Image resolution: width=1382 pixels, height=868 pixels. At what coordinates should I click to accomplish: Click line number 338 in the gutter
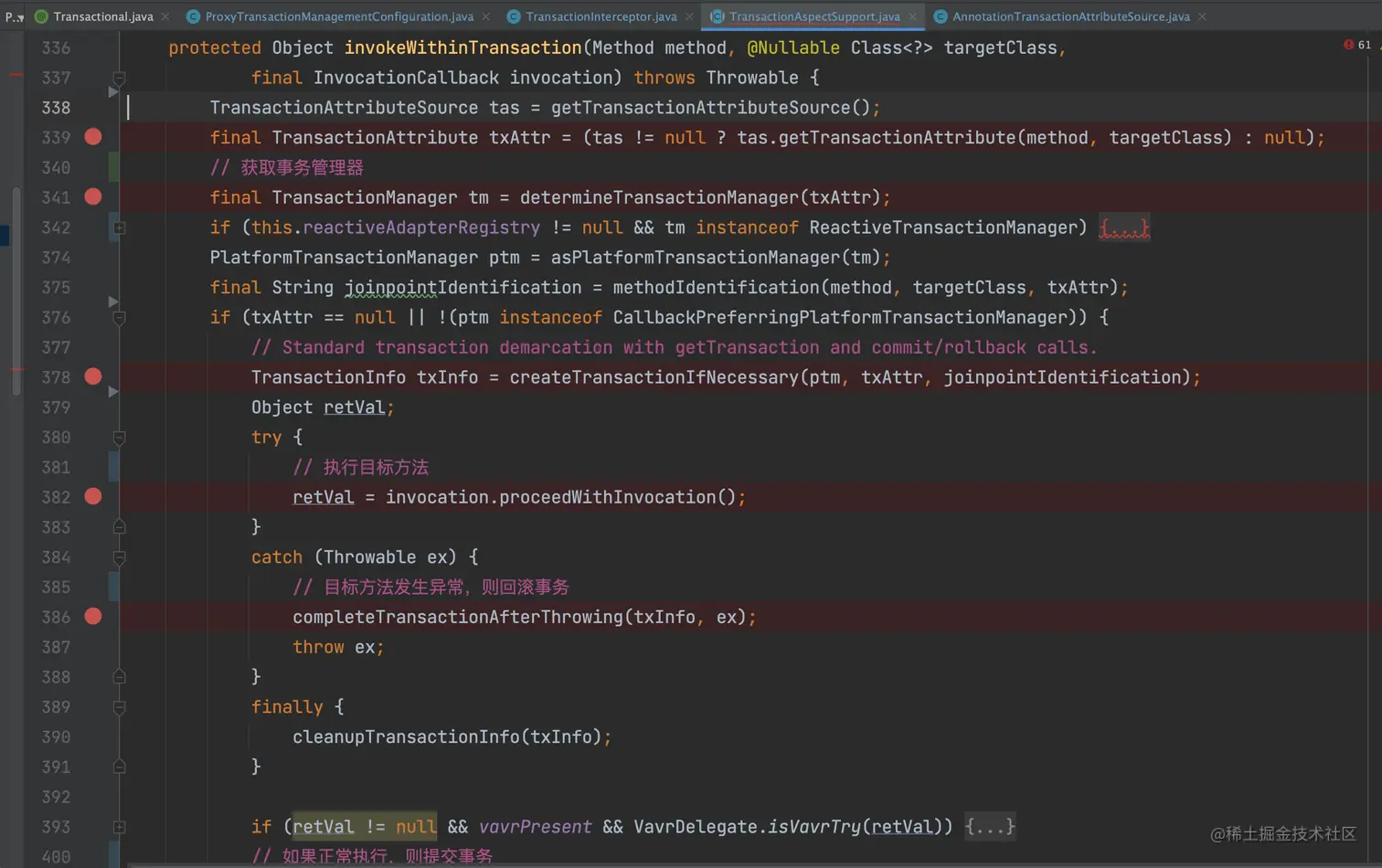click(56, 108)
